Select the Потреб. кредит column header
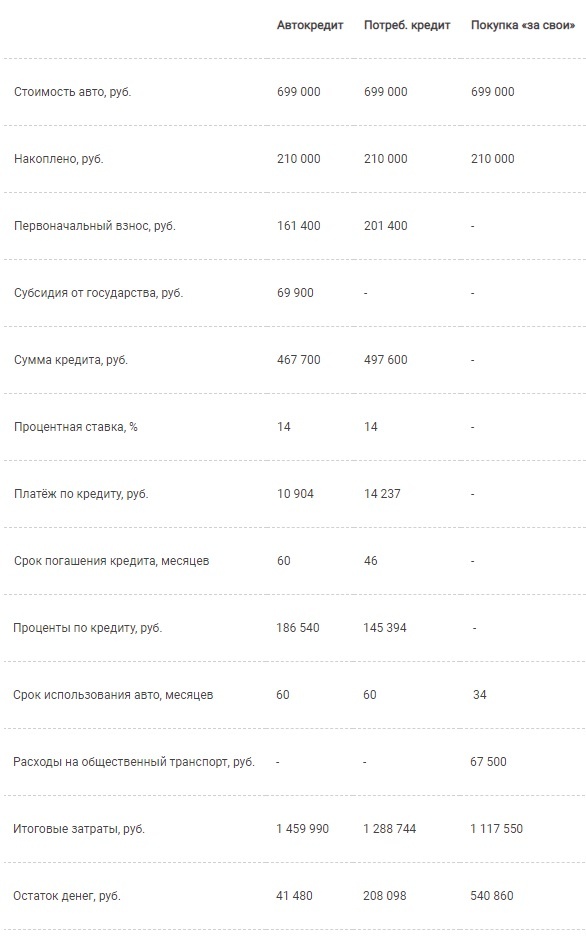The height and width of the screenshot is (942, 586). tap(407, 25)
